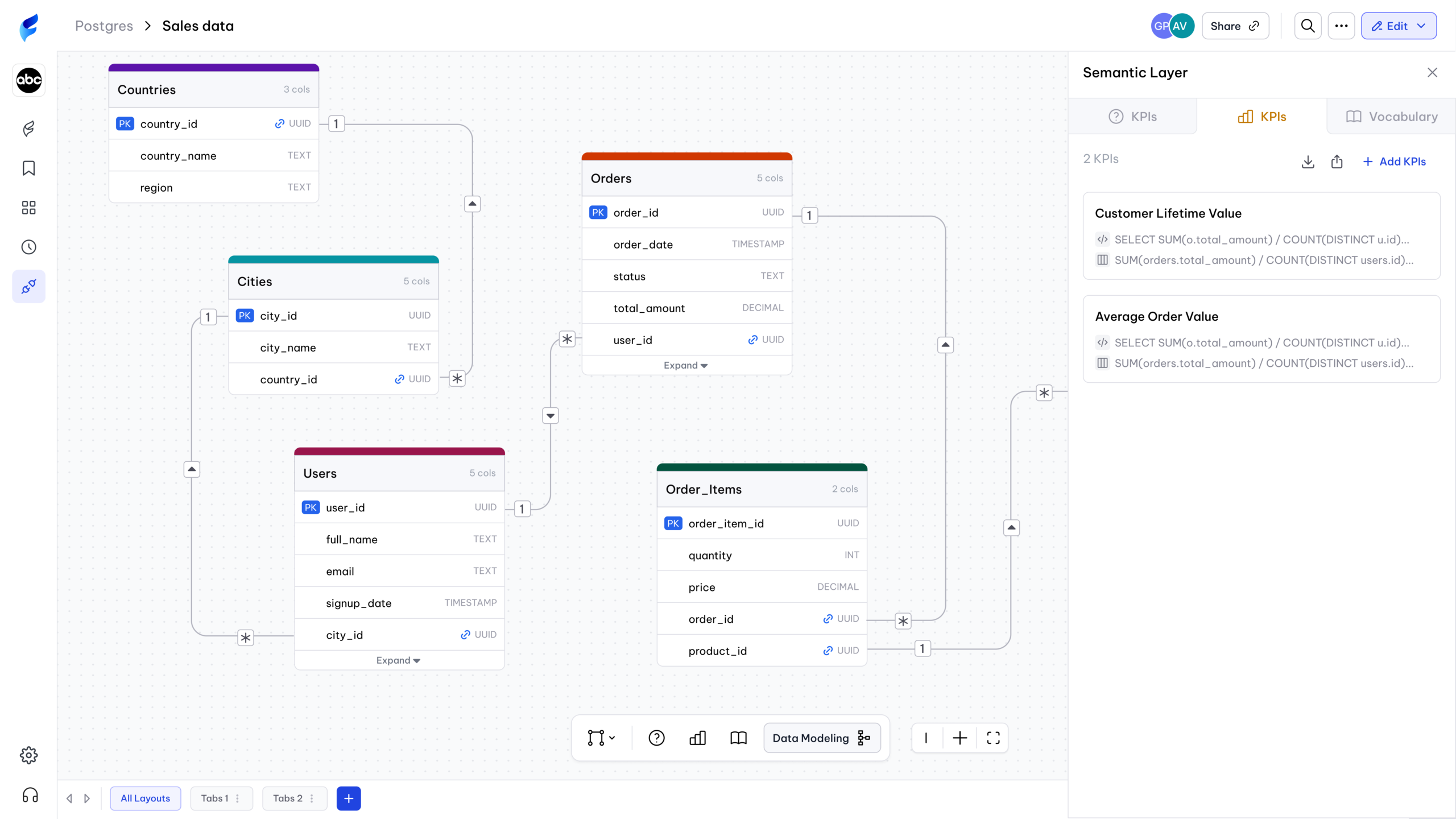Open the Customer Lifetime Value KPI card

point(1261,235)
